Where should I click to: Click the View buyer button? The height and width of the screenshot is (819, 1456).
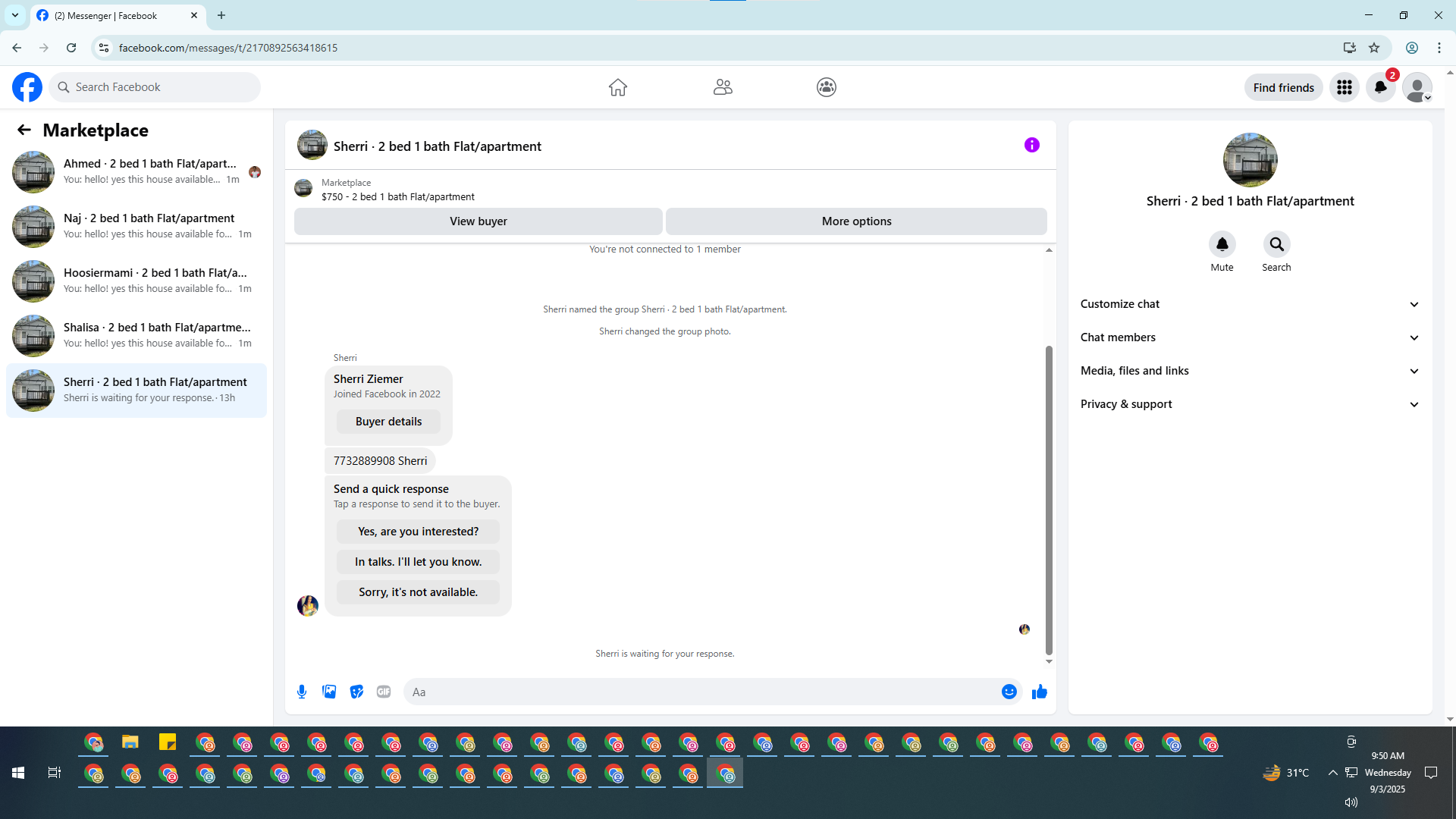(479, 221)
